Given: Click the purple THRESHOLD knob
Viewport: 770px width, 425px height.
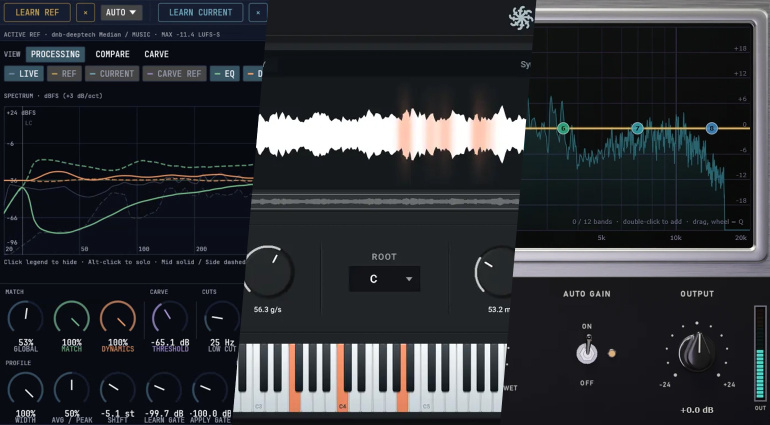Looking at the screenshot, I should click(x=170, y=317).
